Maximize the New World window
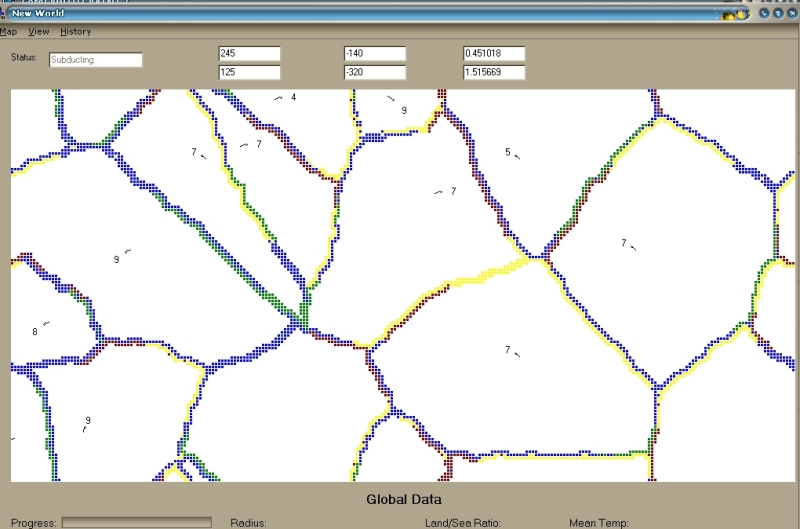Screen dimensions: 800x529 [x=778, y=14]
